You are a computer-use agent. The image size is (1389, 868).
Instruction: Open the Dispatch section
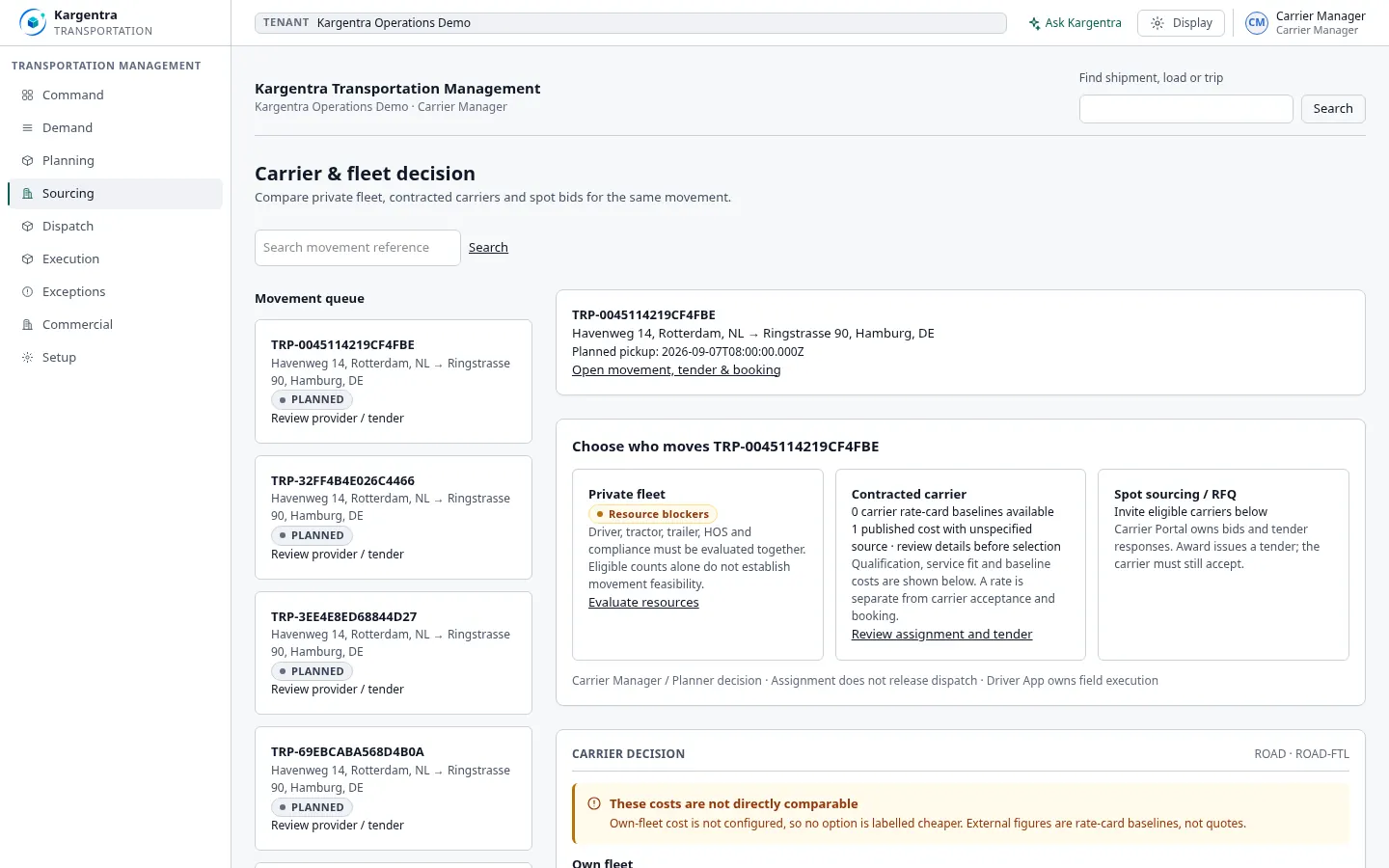click(115, 226)
